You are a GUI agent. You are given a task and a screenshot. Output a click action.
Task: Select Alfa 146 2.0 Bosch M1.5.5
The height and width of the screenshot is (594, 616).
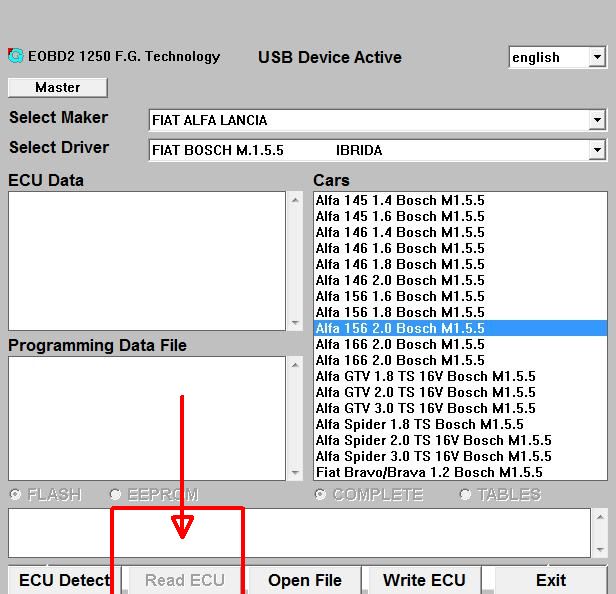[460, 280]
